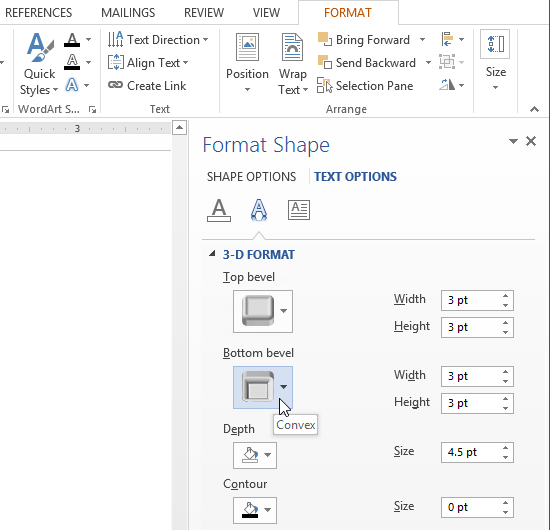Click the Top bevel Width field
Screen dimensions: 550x530
tap(471, 300)
